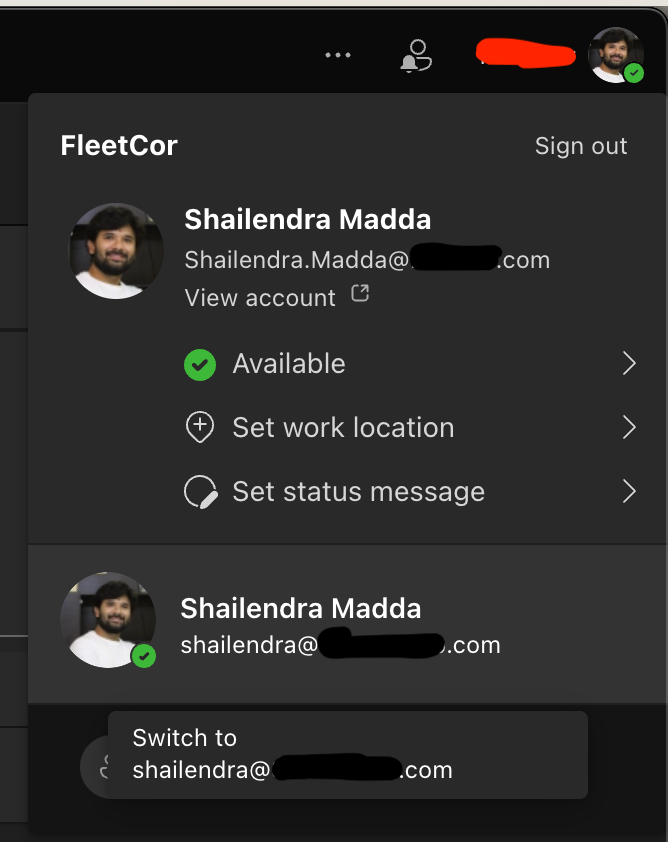This screenshot has height=842, width=668.
Task: Select the bottom Shailendra Madda account entry
Action: click(300, 620)
